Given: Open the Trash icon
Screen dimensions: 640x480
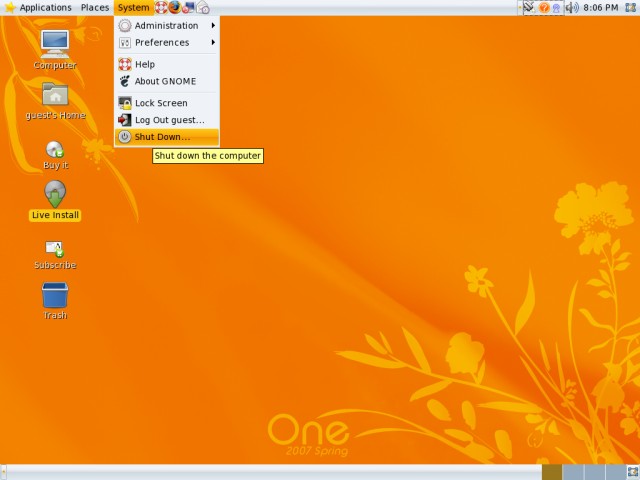Looking at the screenshot, I should [x=55, y=296].
